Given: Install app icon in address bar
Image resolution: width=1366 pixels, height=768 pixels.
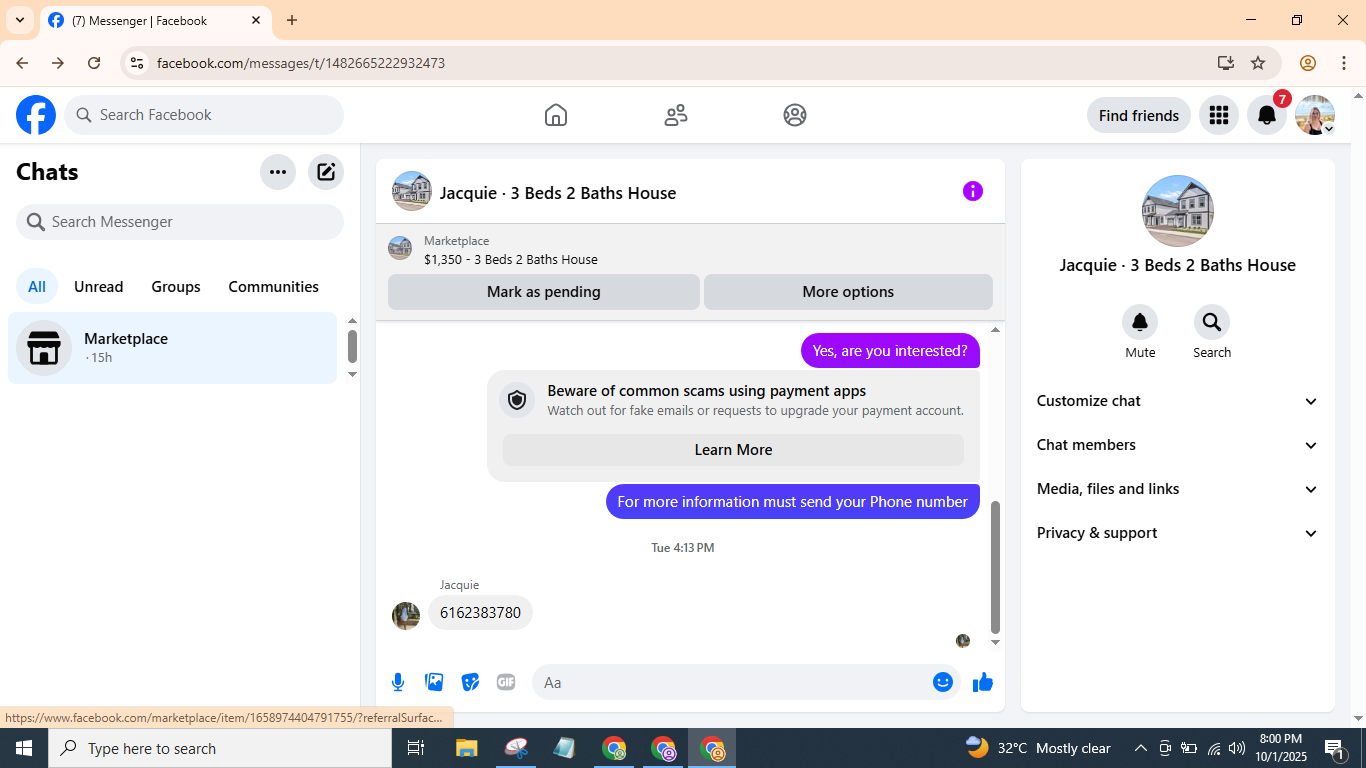Looking at the screenshot, I should click(x=1226, y=63).
